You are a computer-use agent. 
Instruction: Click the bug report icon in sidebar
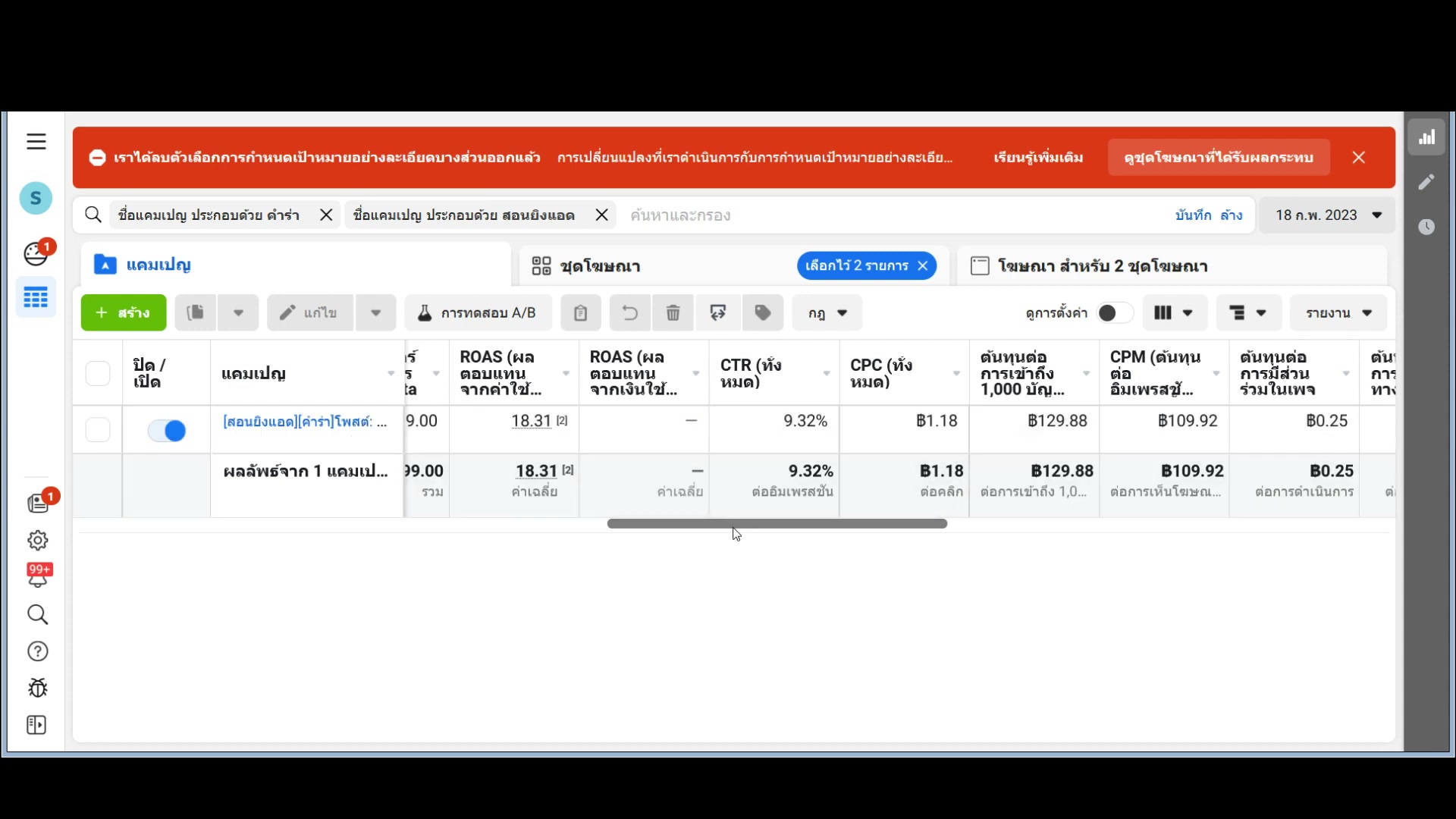point(37,688)
